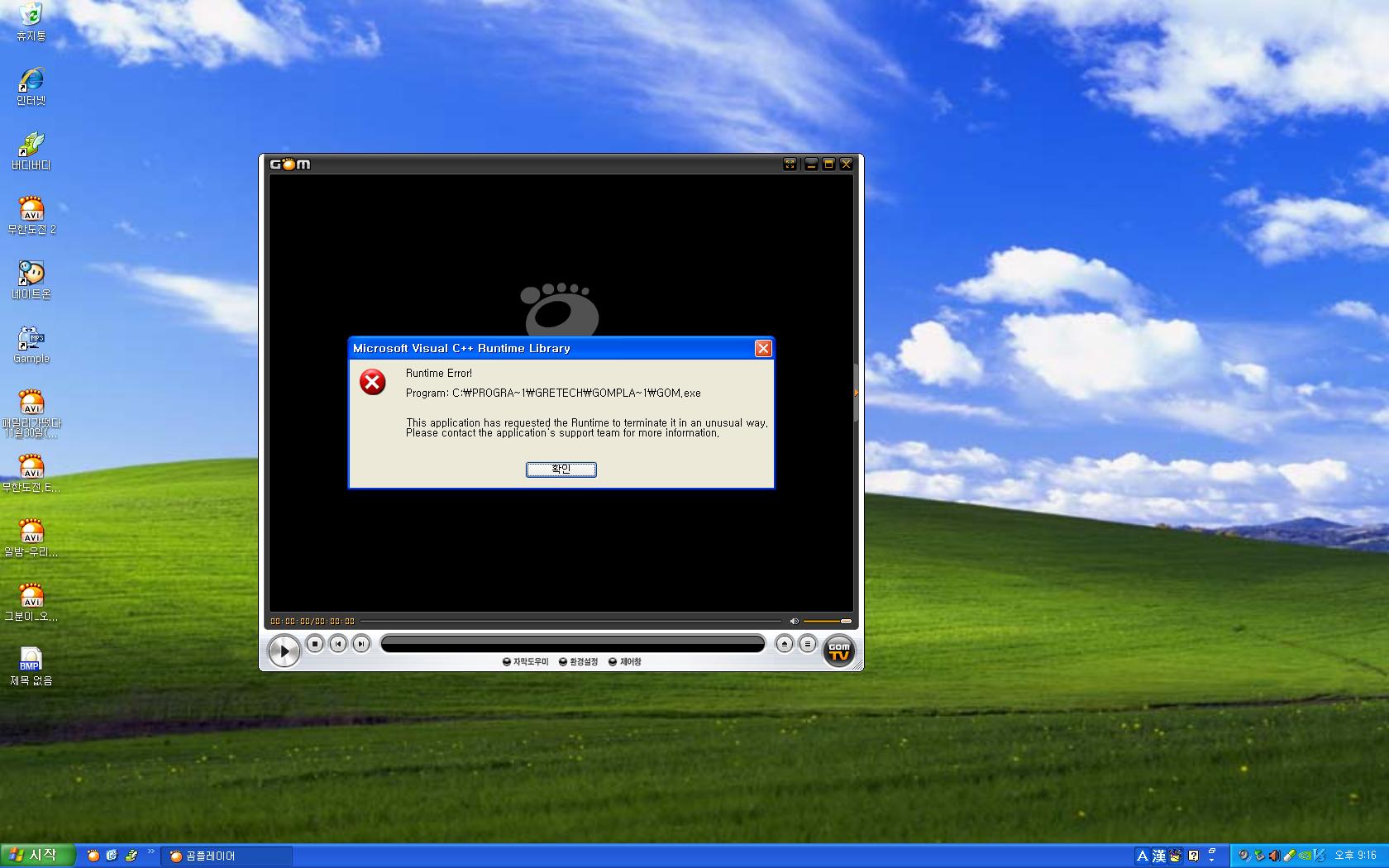Screen dimensions: 1389x868
Task: Click the safely remove hardware tray icon
Action: click(1259, 856)
